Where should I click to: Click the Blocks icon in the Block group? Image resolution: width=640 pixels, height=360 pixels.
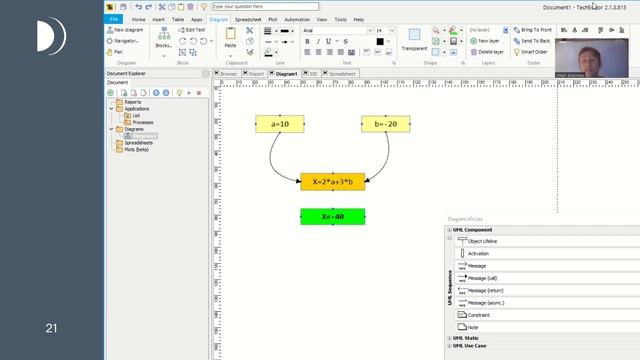pyautogui.click(x=164, y=33)
